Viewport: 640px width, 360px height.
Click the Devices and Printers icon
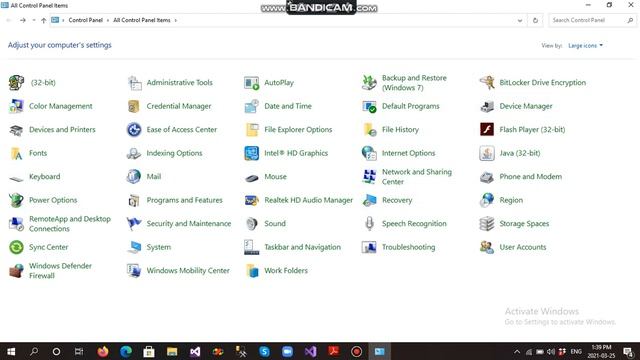click(x=16, y=130)
